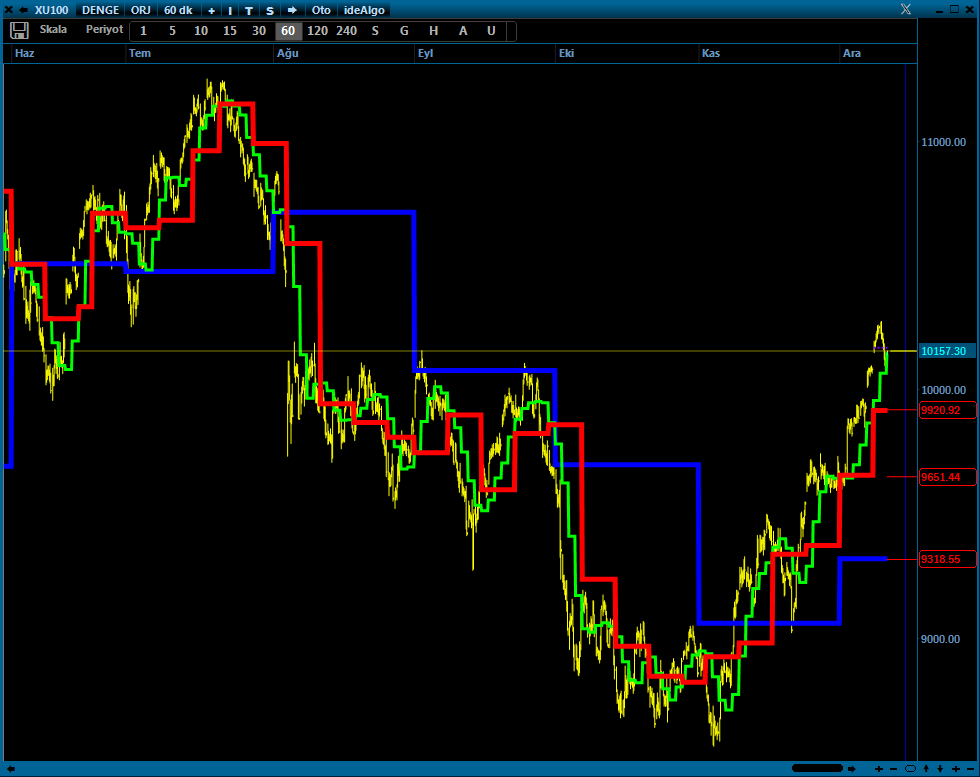980x777 pixels.
Task: Click the bottom-left scroll left arrow
Action: click(x=11, y=769)
